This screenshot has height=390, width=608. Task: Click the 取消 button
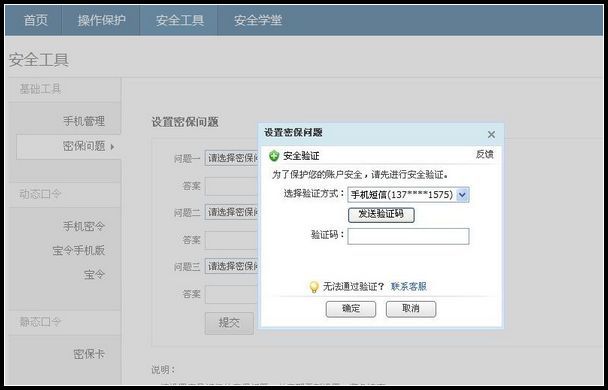point(411,309)
